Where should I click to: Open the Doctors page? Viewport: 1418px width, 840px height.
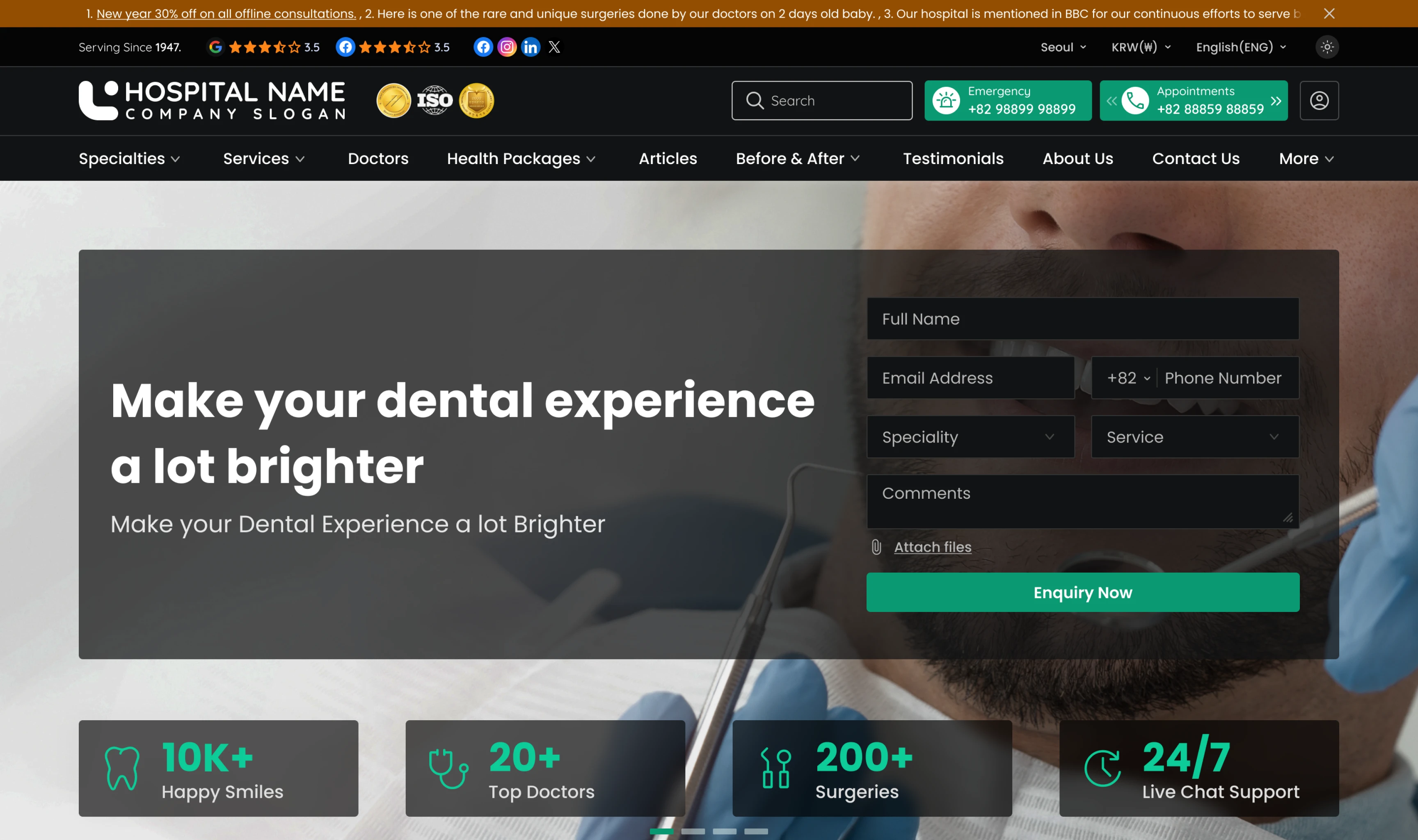377,158
